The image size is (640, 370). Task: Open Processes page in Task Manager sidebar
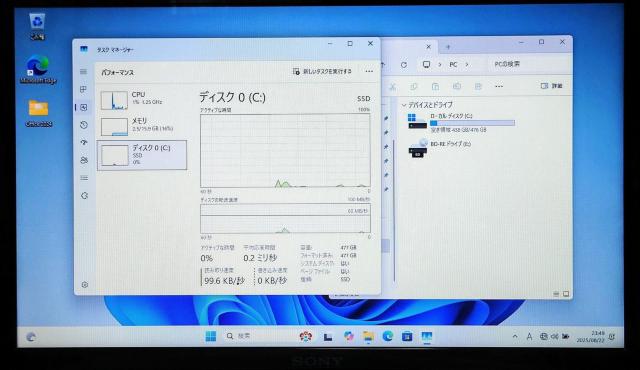[x=84, y=89]
